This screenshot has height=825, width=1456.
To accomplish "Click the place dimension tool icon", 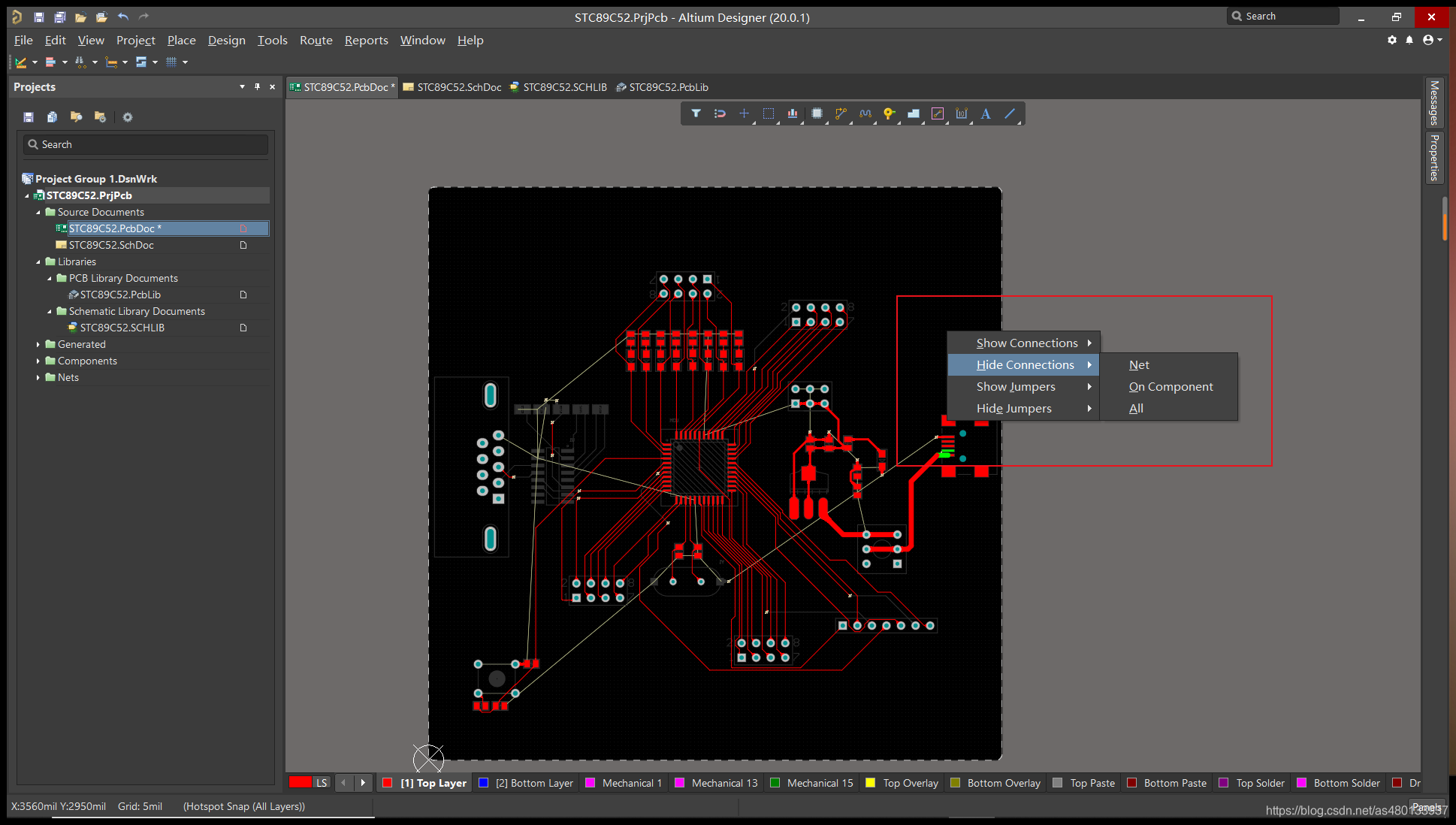I will click(962, 113).
